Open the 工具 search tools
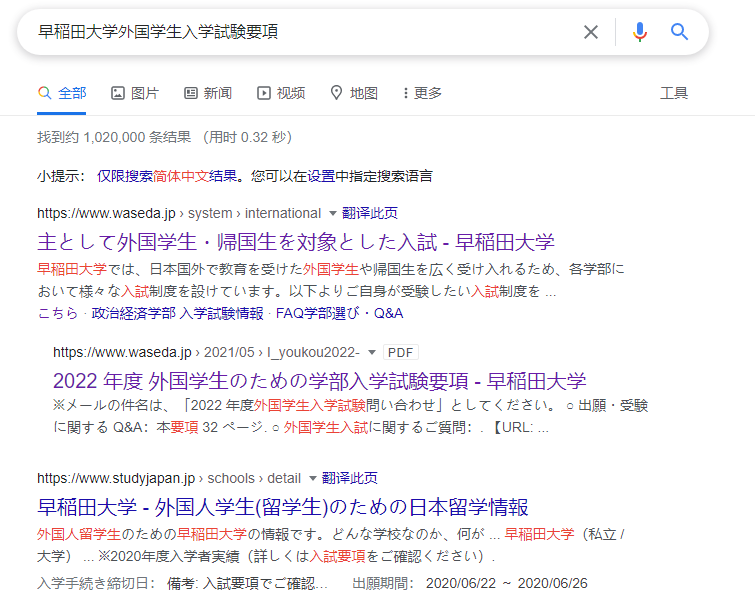Screen dimensions: 755x609 (674, 93)
